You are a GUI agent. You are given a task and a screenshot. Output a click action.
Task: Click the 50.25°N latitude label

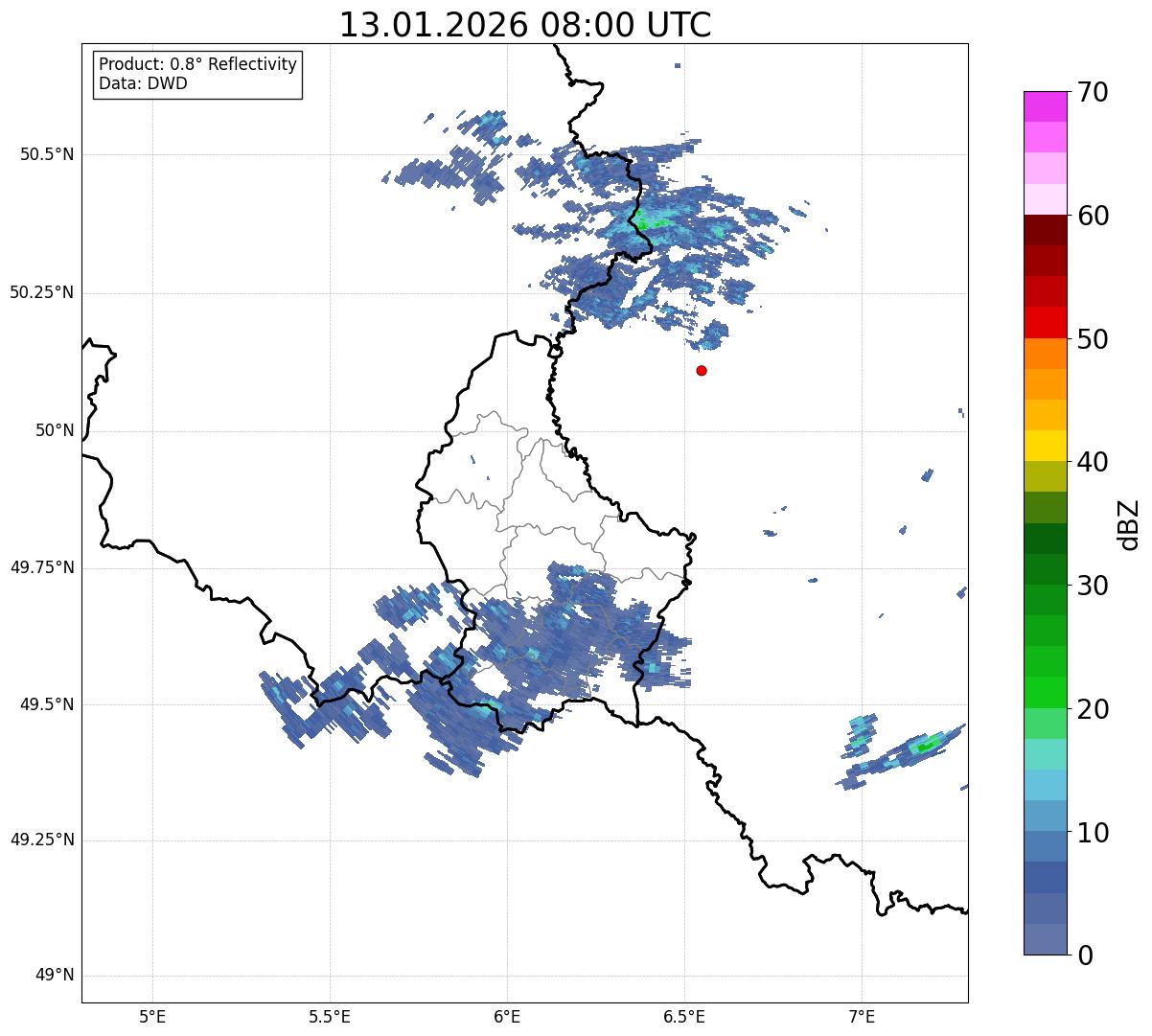coord(42,292)
